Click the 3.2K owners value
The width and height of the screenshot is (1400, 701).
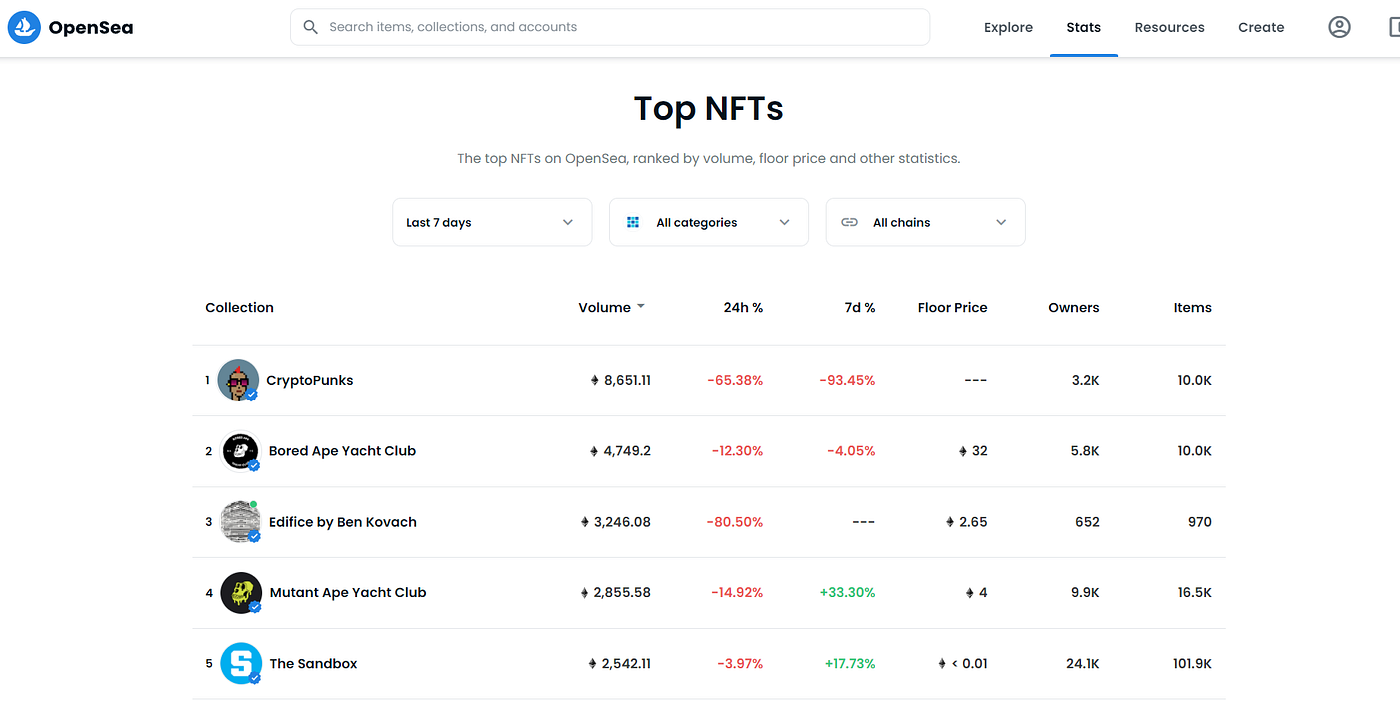[1086, 380]
